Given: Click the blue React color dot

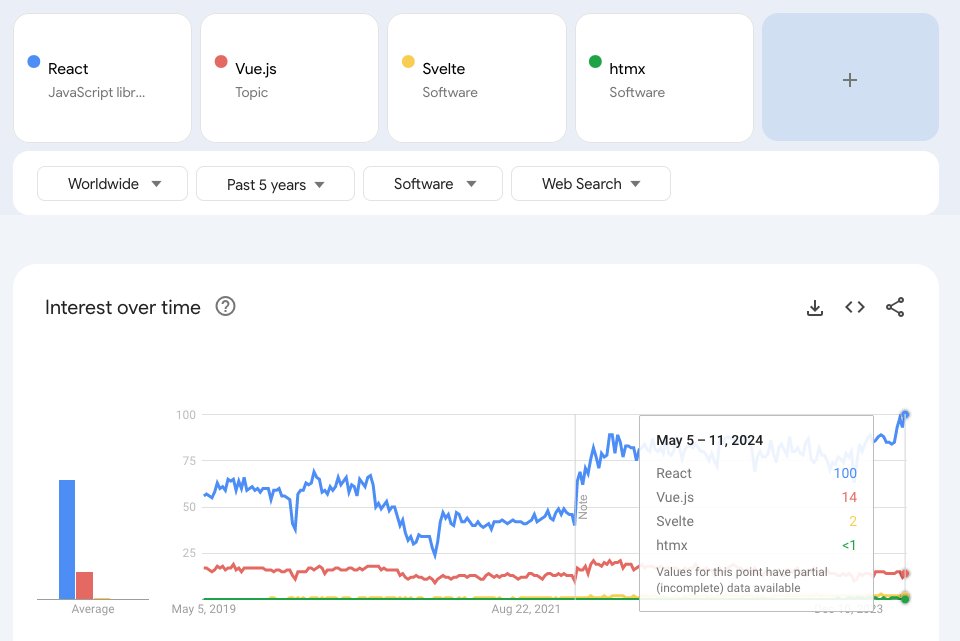Looking at the screenshot, I should [x=34, y=61].
